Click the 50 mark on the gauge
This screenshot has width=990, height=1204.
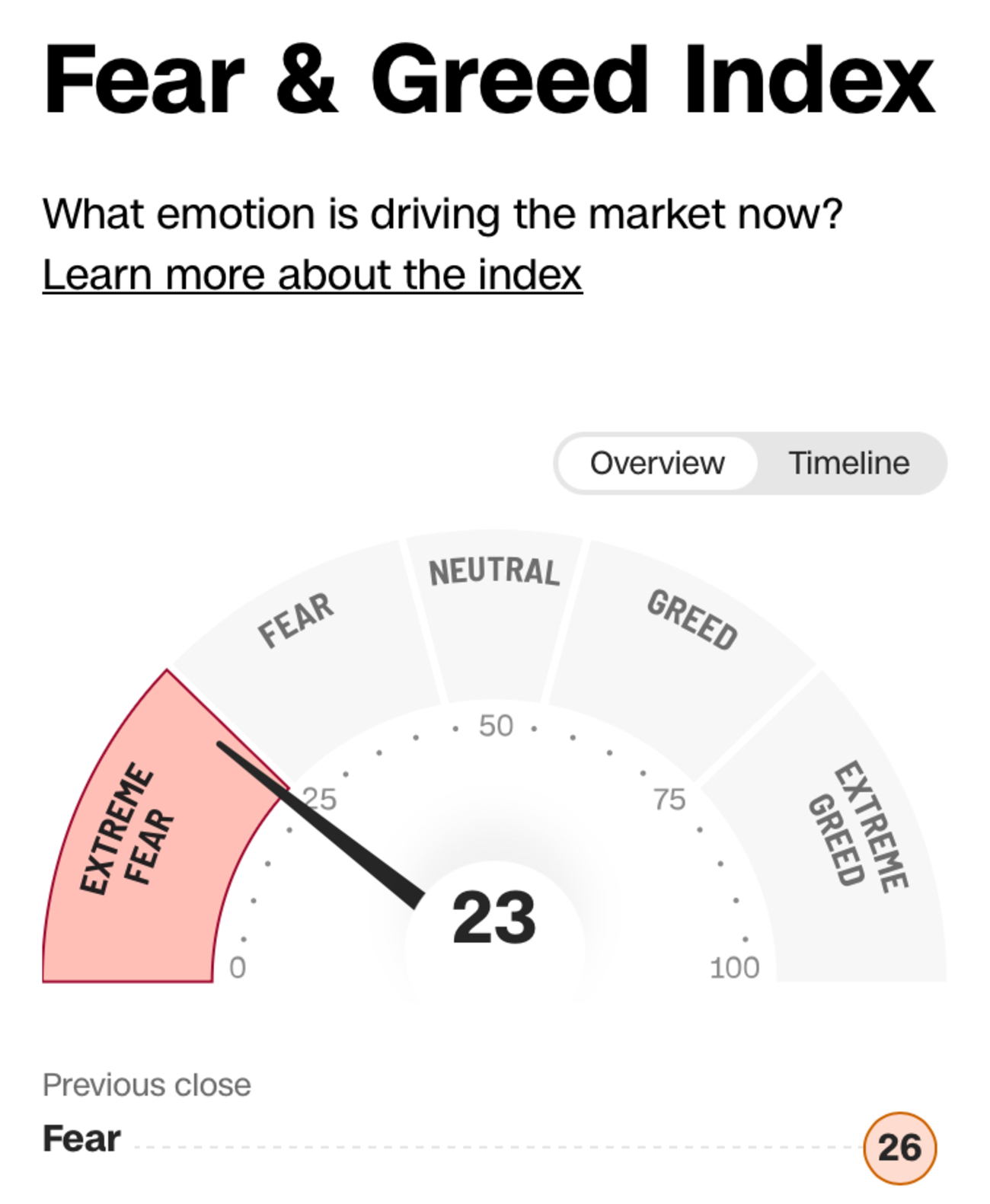(x=496, y=726)
